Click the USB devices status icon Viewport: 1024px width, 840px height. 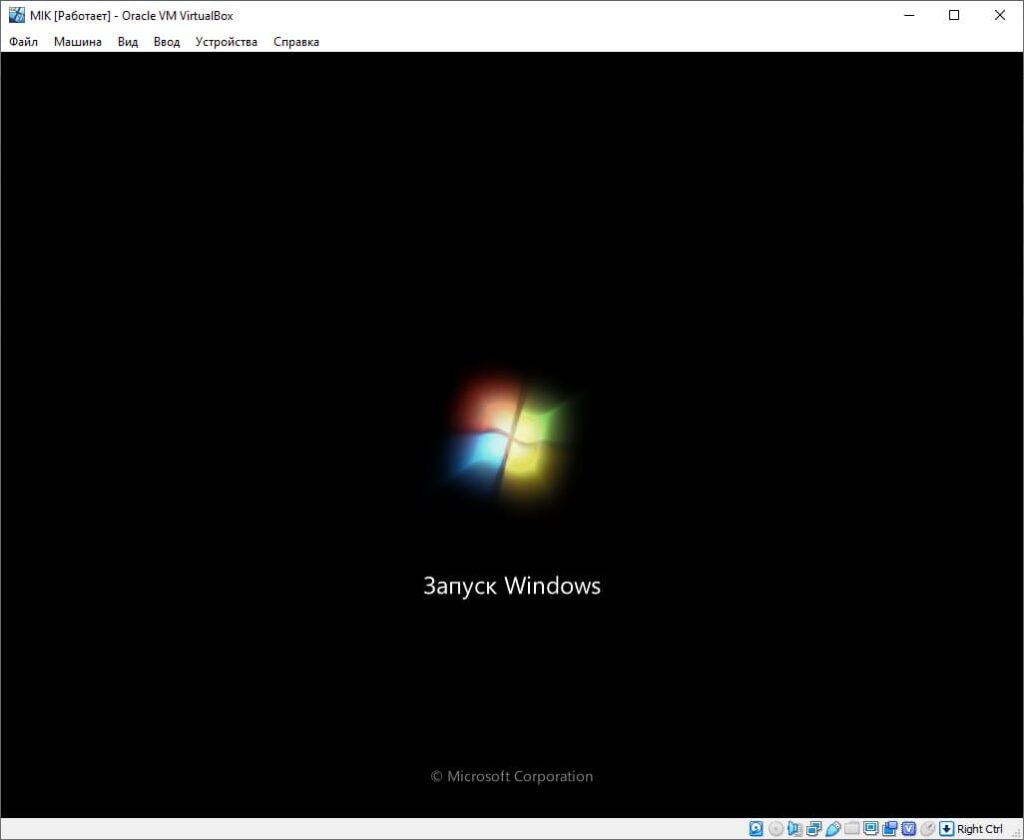click(833, 829)
